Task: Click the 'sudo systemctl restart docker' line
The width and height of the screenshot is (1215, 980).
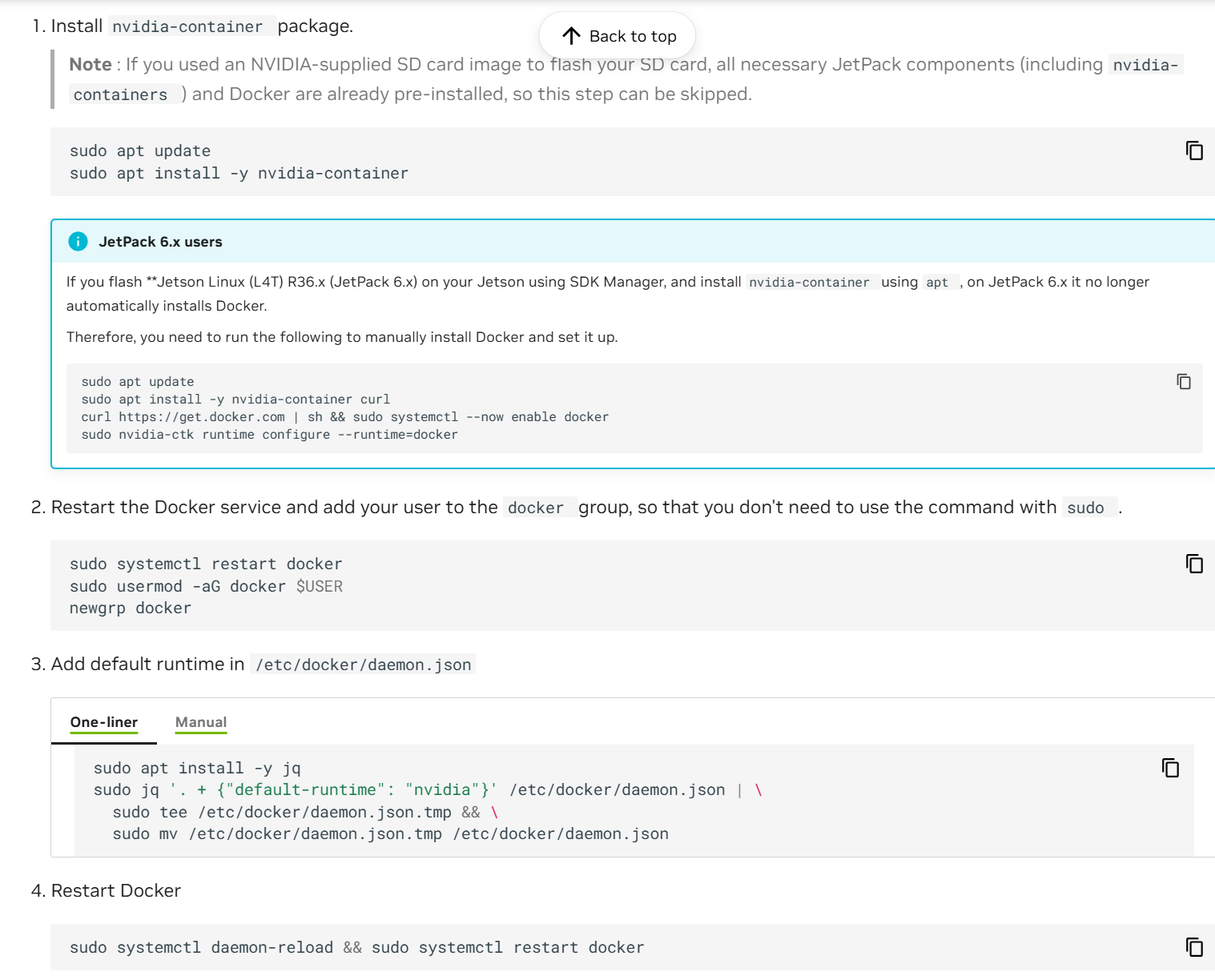Action: click(206, 564)
